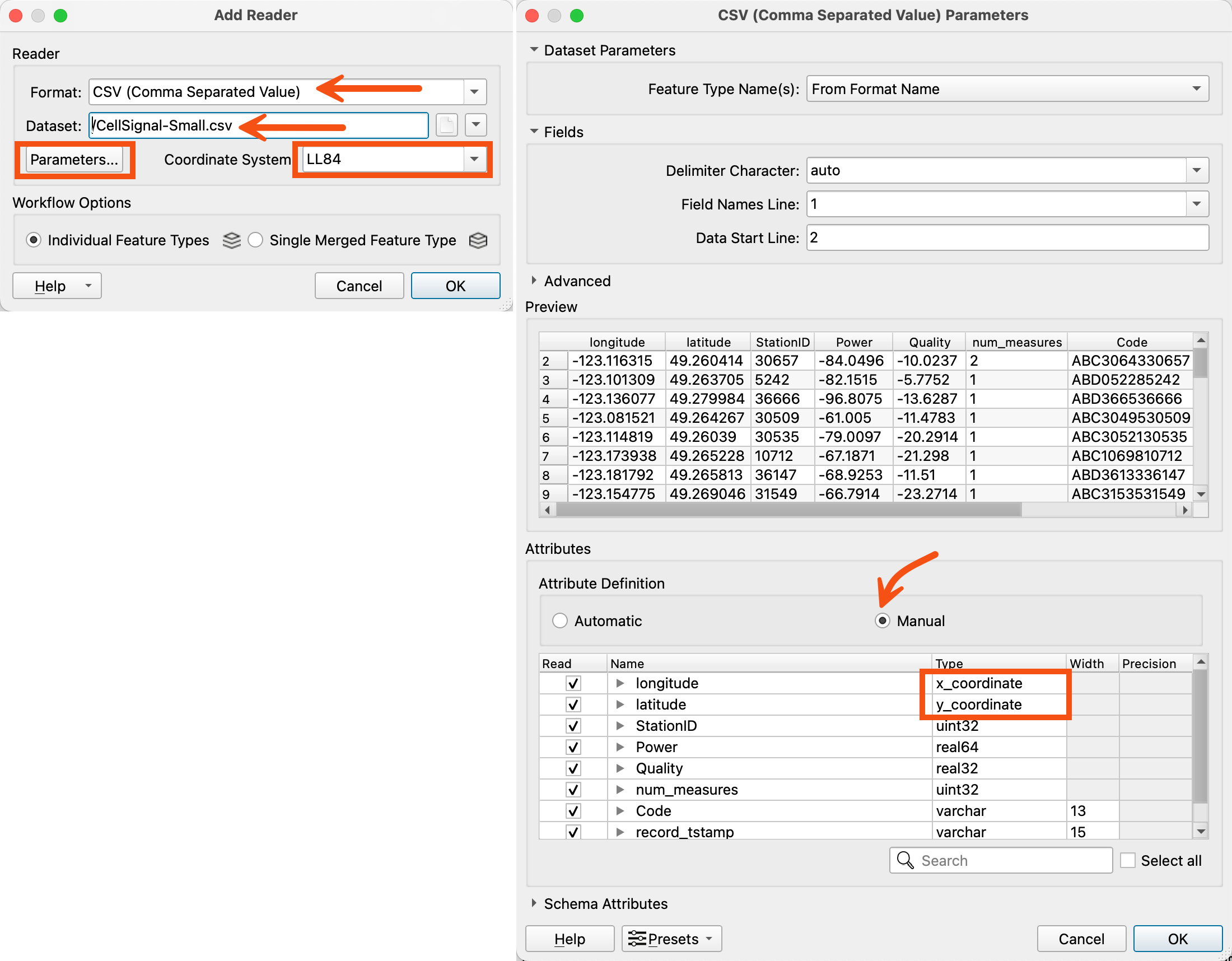Expand the Advanced section
The image size is (1232, 961).
(534, 280)
